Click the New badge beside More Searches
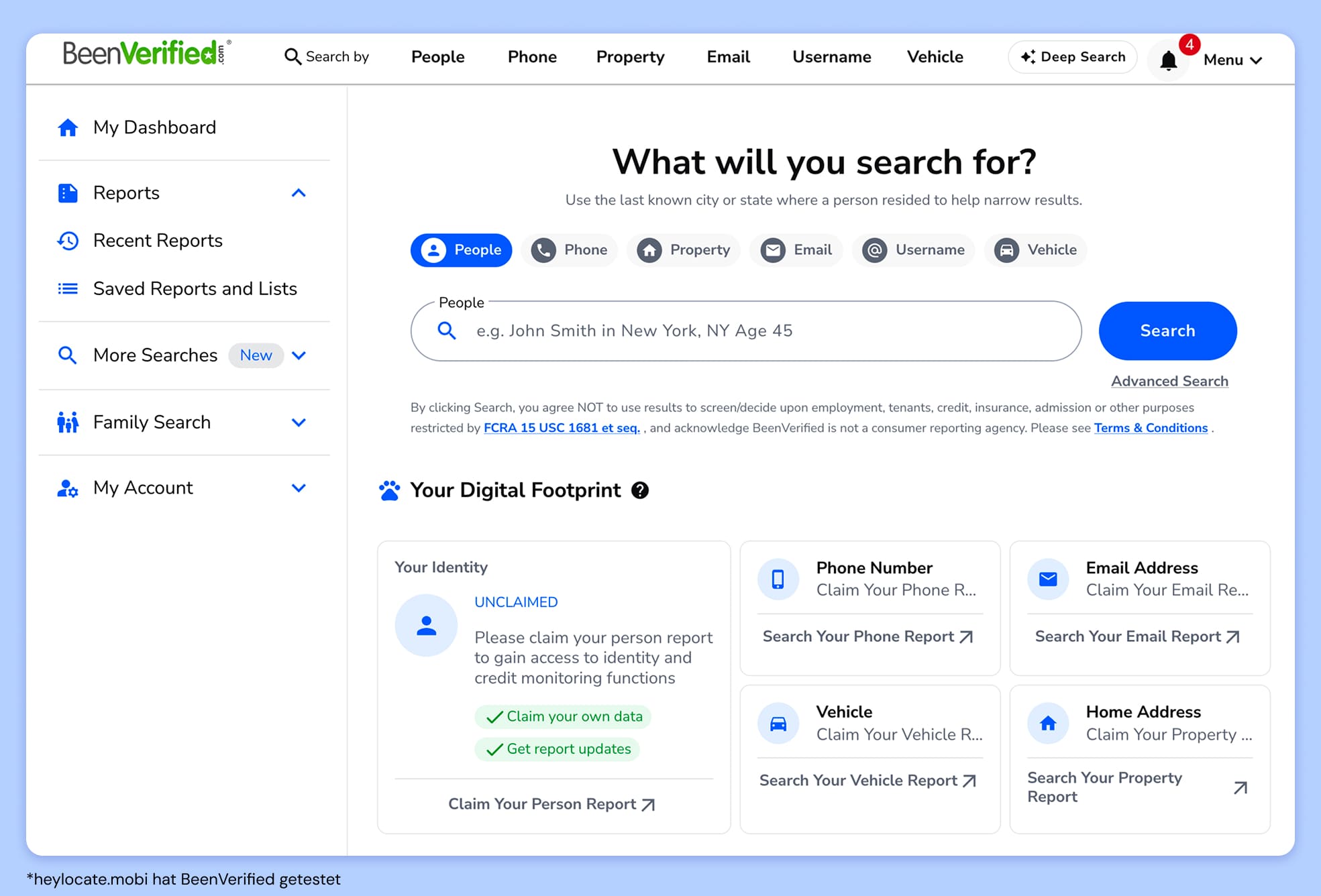Screen dimensions: 1321x896 [x=256, y=355]
